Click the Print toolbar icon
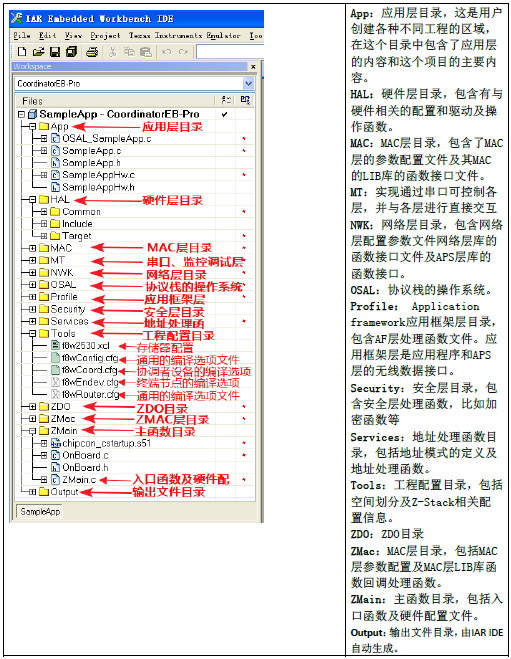 [x=92, y=52]
